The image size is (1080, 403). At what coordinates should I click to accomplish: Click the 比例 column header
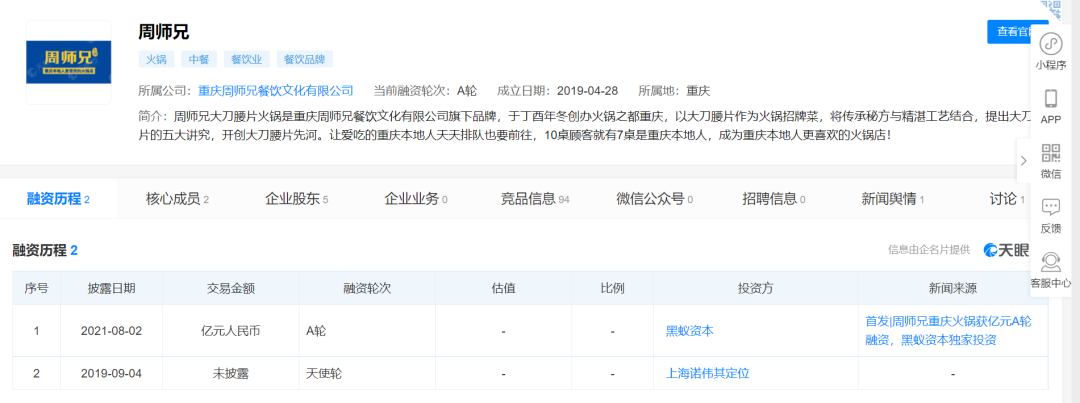point(612,288)
